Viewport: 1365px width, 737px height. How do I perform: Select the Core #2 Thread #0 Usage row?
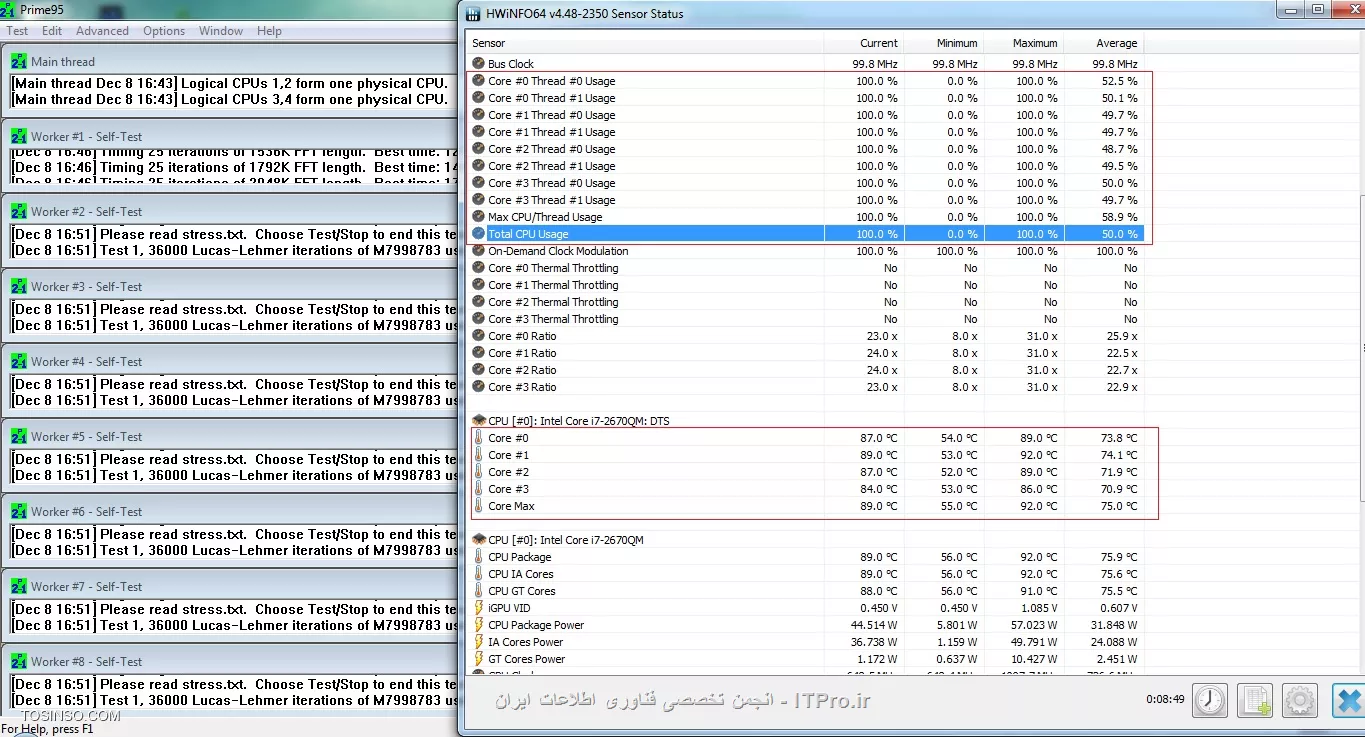click(806, 149)
